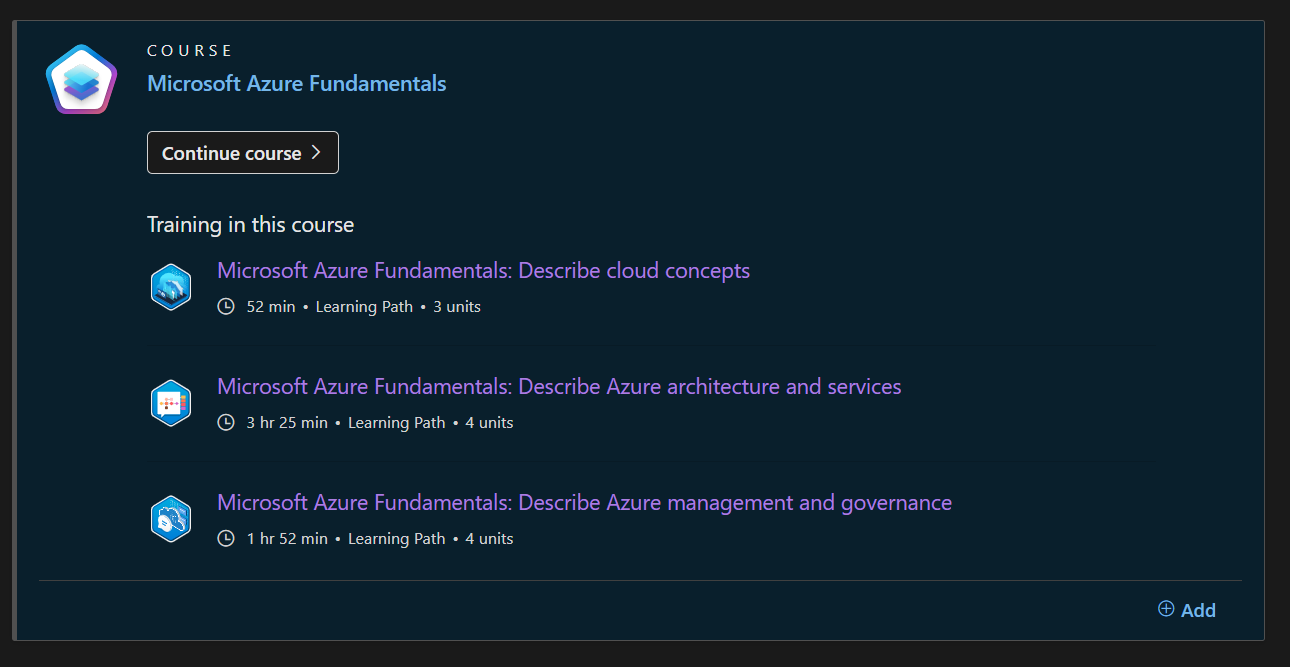Image resolution: width=1290 pixels, height=667 pixels.
Task: Click the COURSE label above the title
Action: coord(190,50)
